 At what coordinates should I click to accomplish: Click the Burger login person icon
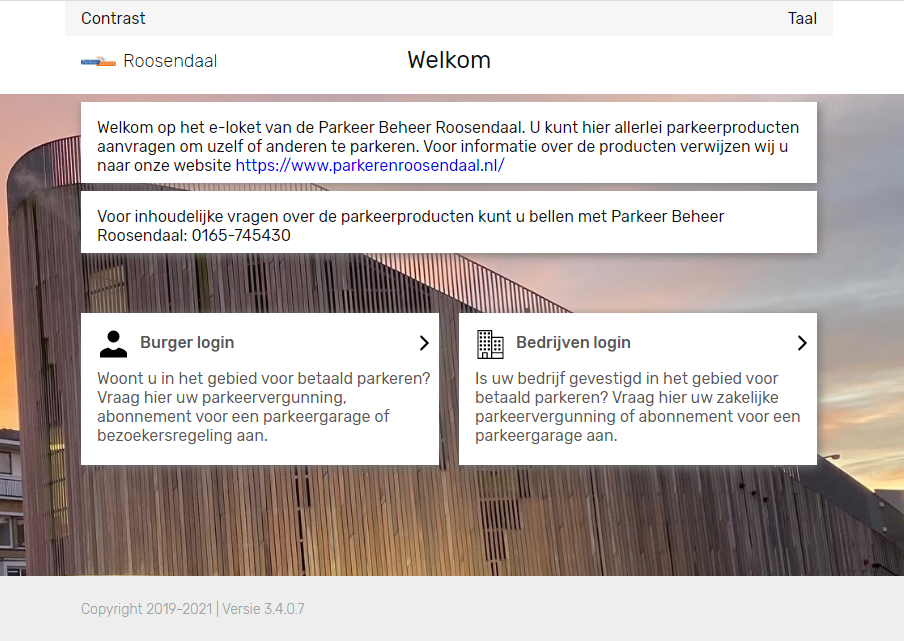point(113,344)
